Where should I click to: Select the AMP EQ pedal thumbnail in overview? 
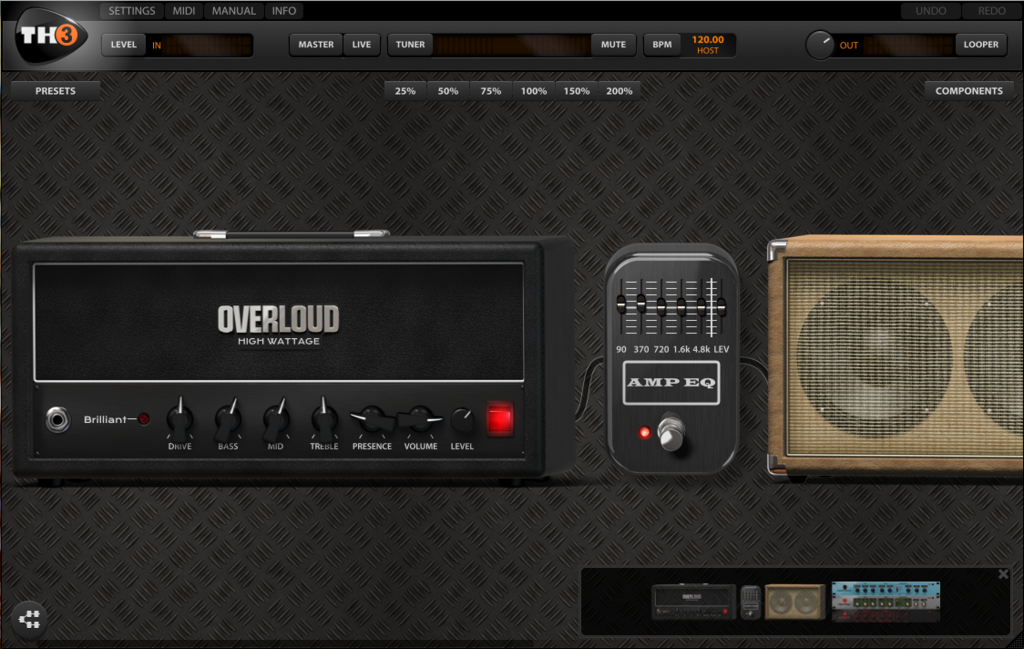tap(750, 601)
